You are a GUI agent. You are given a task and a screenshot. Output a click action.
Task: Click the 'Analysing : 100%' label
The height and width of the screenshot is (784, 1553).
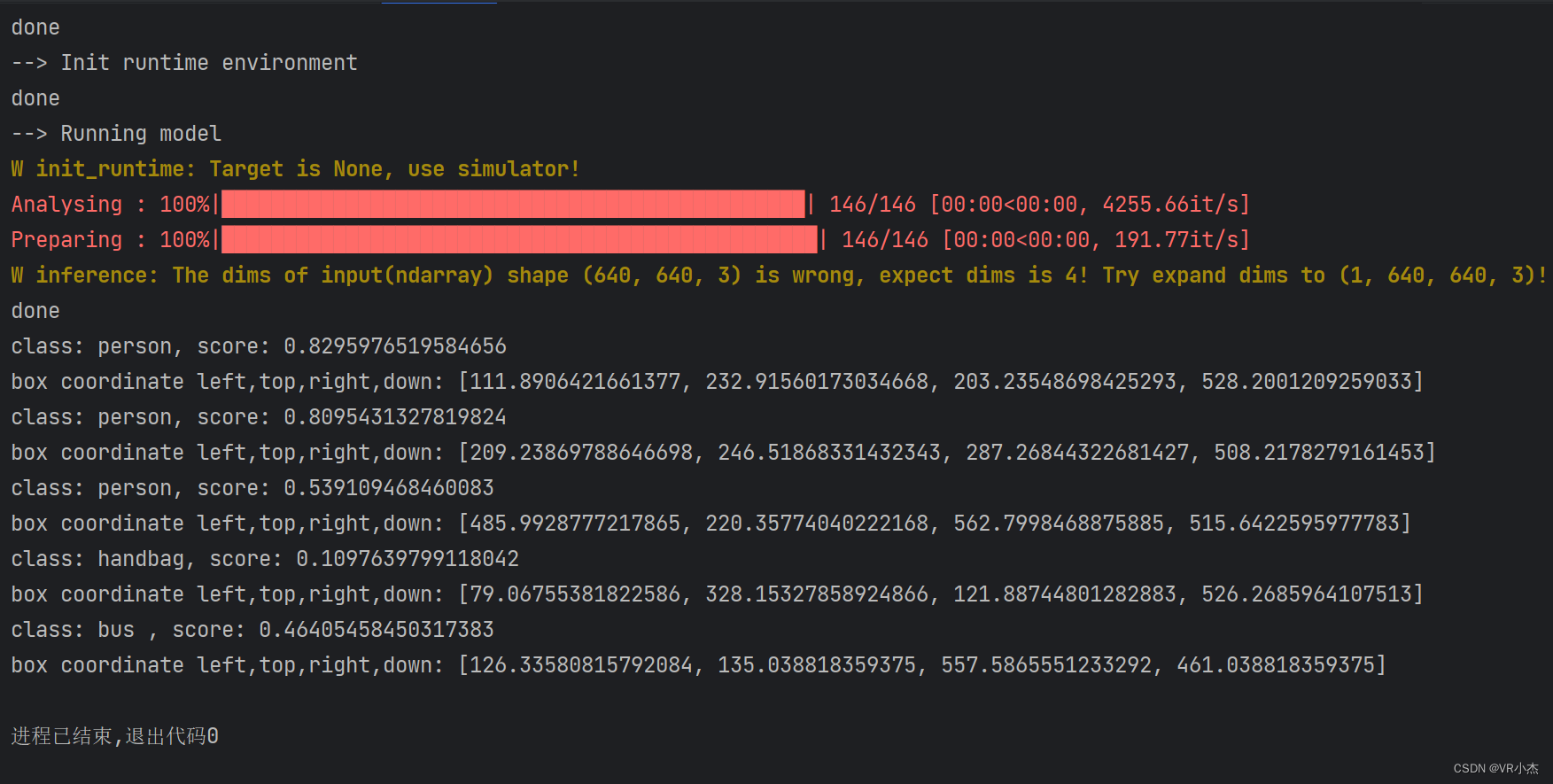111,205
